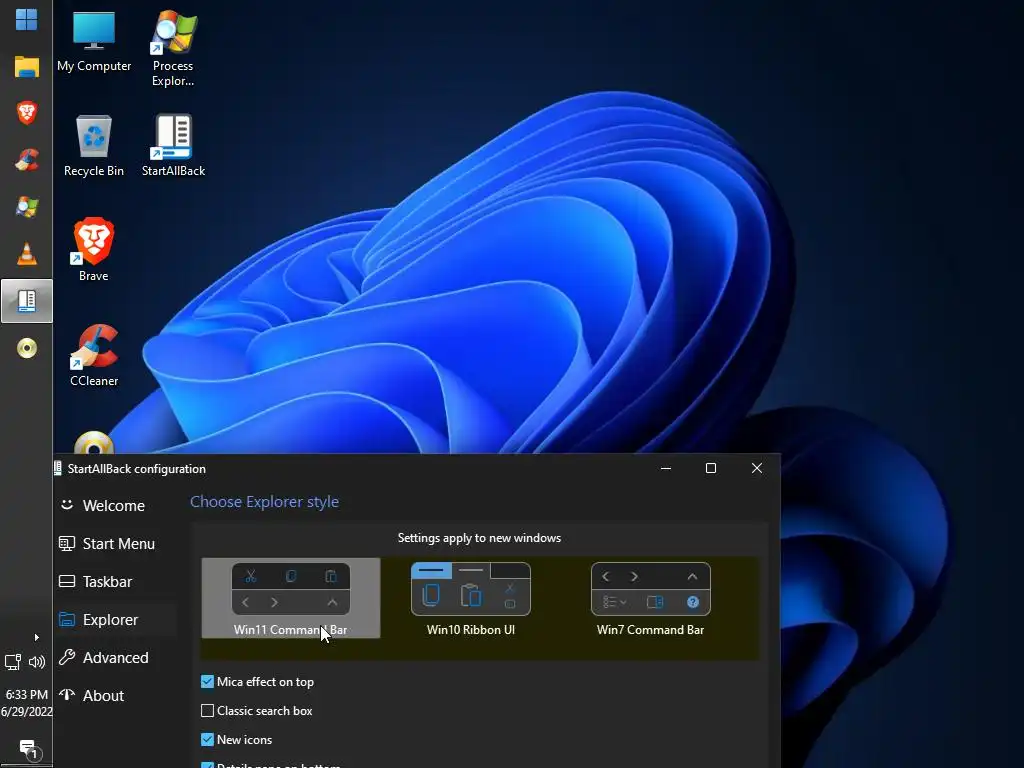
Task: Maximize the StartAllBack configuration window
Action: point(711,468)
